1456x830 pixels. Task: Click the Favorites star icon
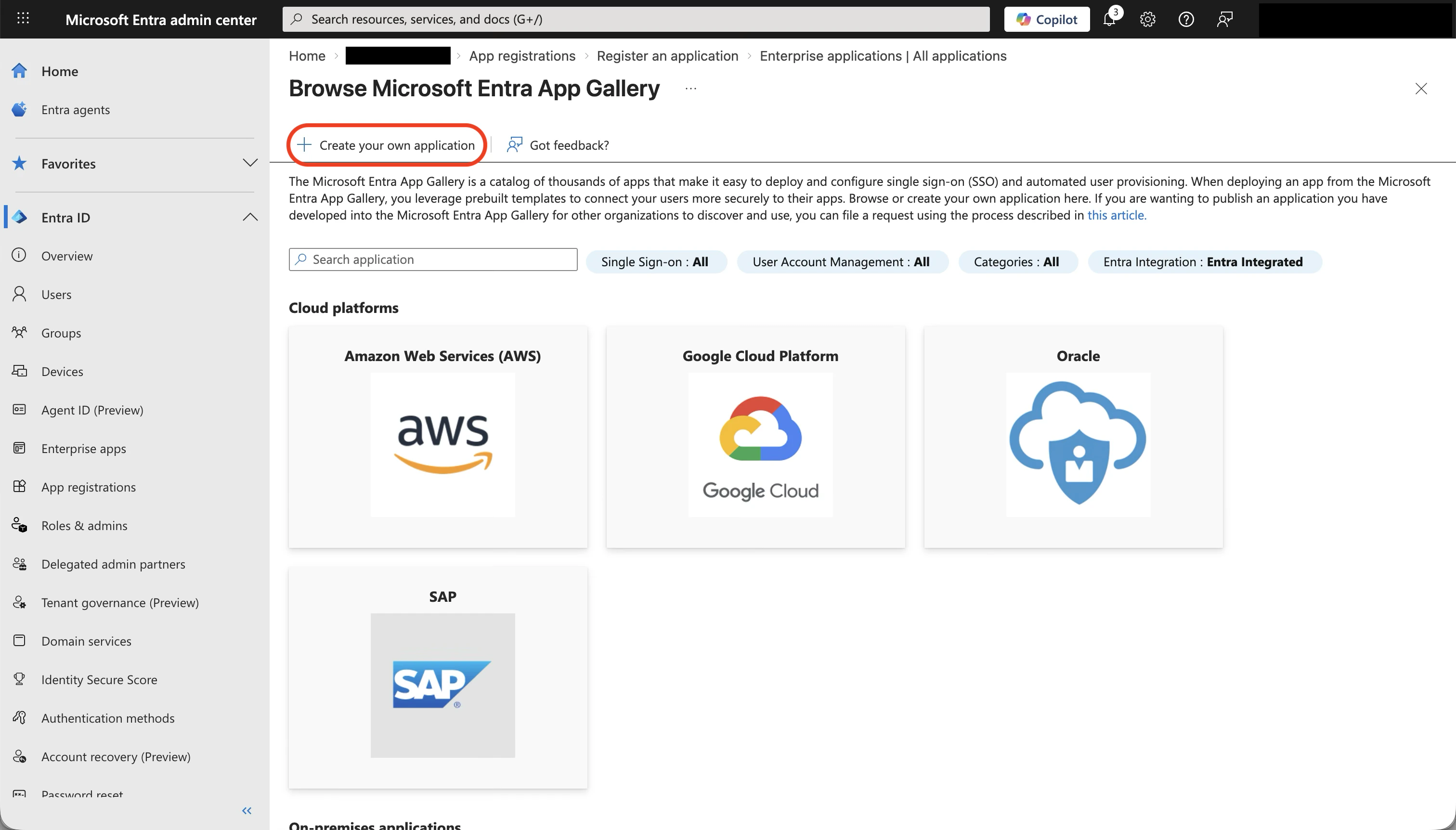19,164
